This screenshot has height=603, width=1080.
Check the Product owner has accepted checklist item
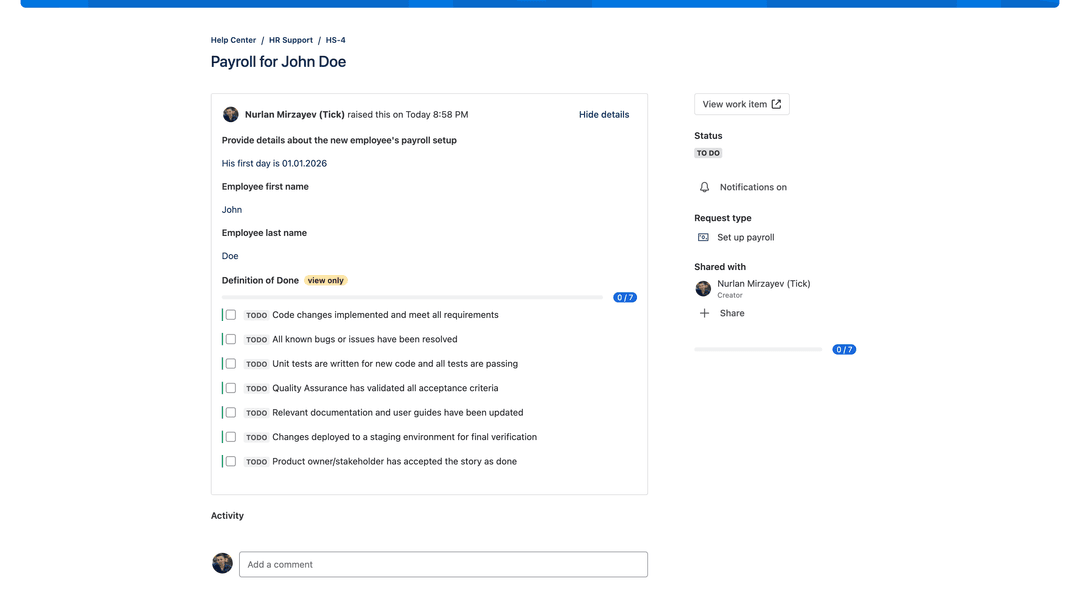(230, 461)
